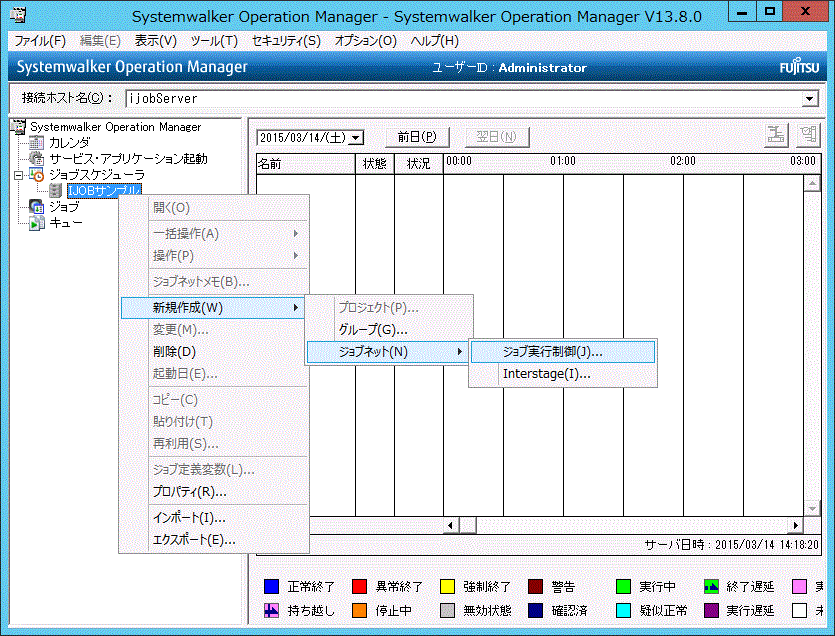Expand the 操作(P) submenu arrow
This screenshot has width=835, height=636.
[x=296, y=256]
